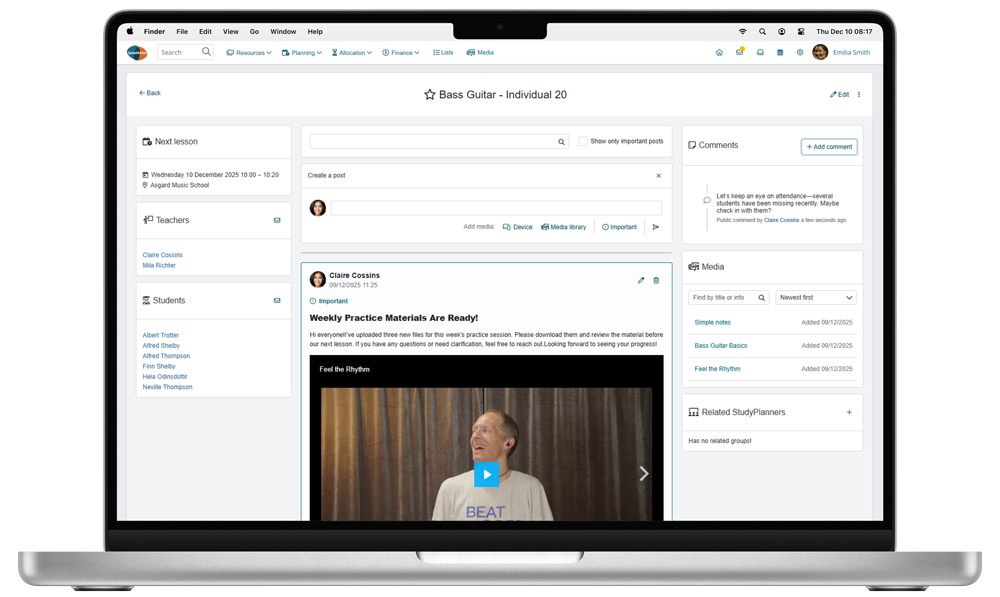Add media from Device
This screenshot has width=1000, height=597.
pos(517,227)
